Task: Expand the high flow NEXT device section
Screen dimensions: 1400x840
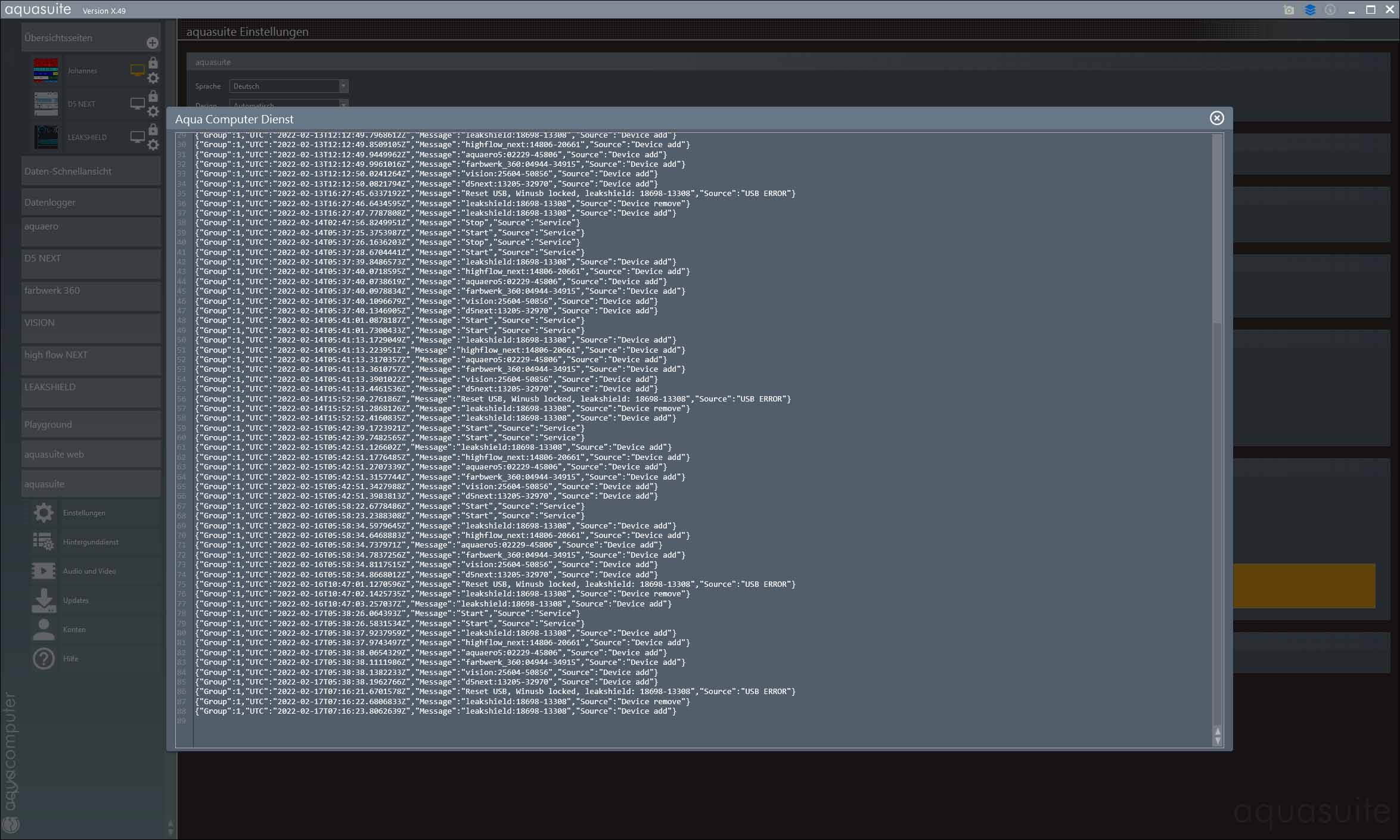Action: (91, 360)
